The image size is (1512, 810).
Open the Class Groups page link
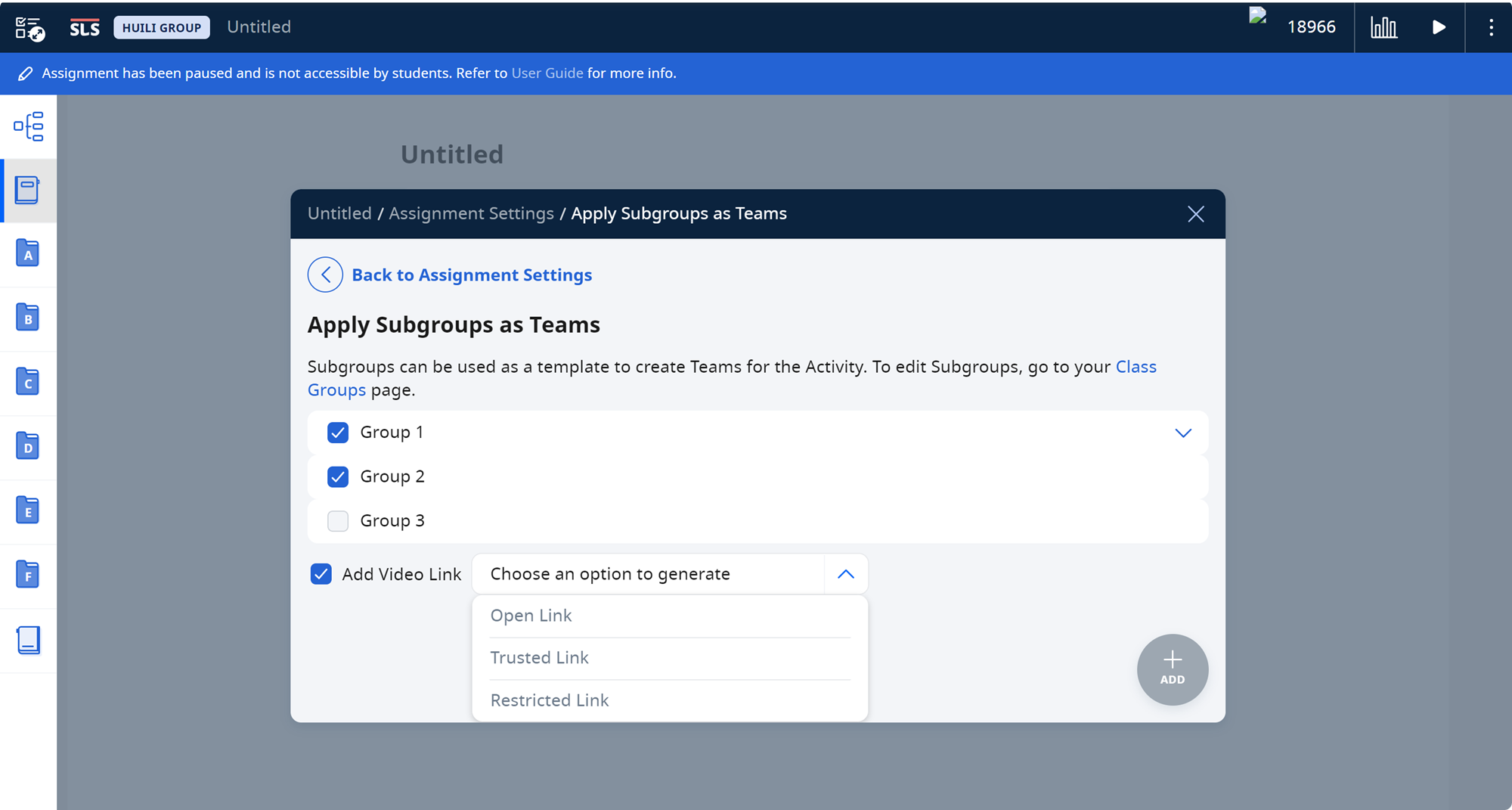[1136, 367]
